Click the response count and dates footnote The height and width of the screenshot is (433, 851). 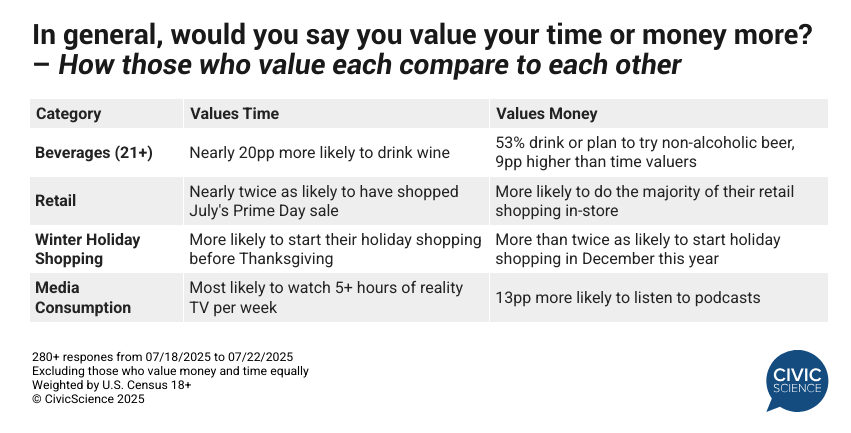coord(160,357)
